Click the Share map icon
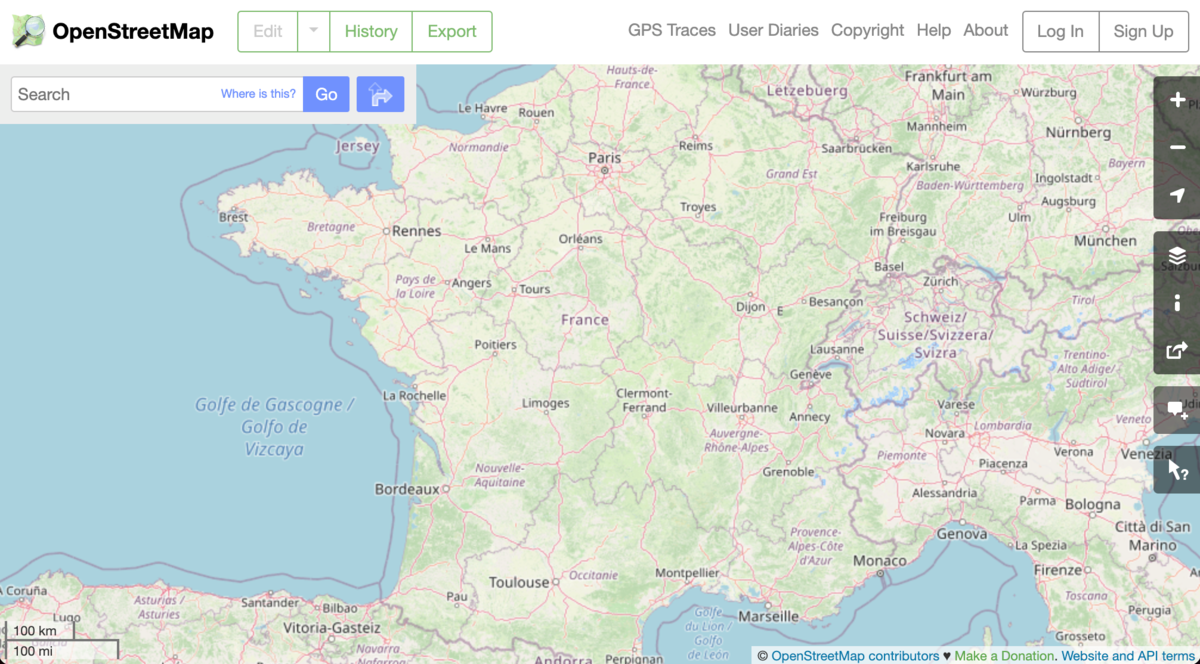 (1176, 351)
